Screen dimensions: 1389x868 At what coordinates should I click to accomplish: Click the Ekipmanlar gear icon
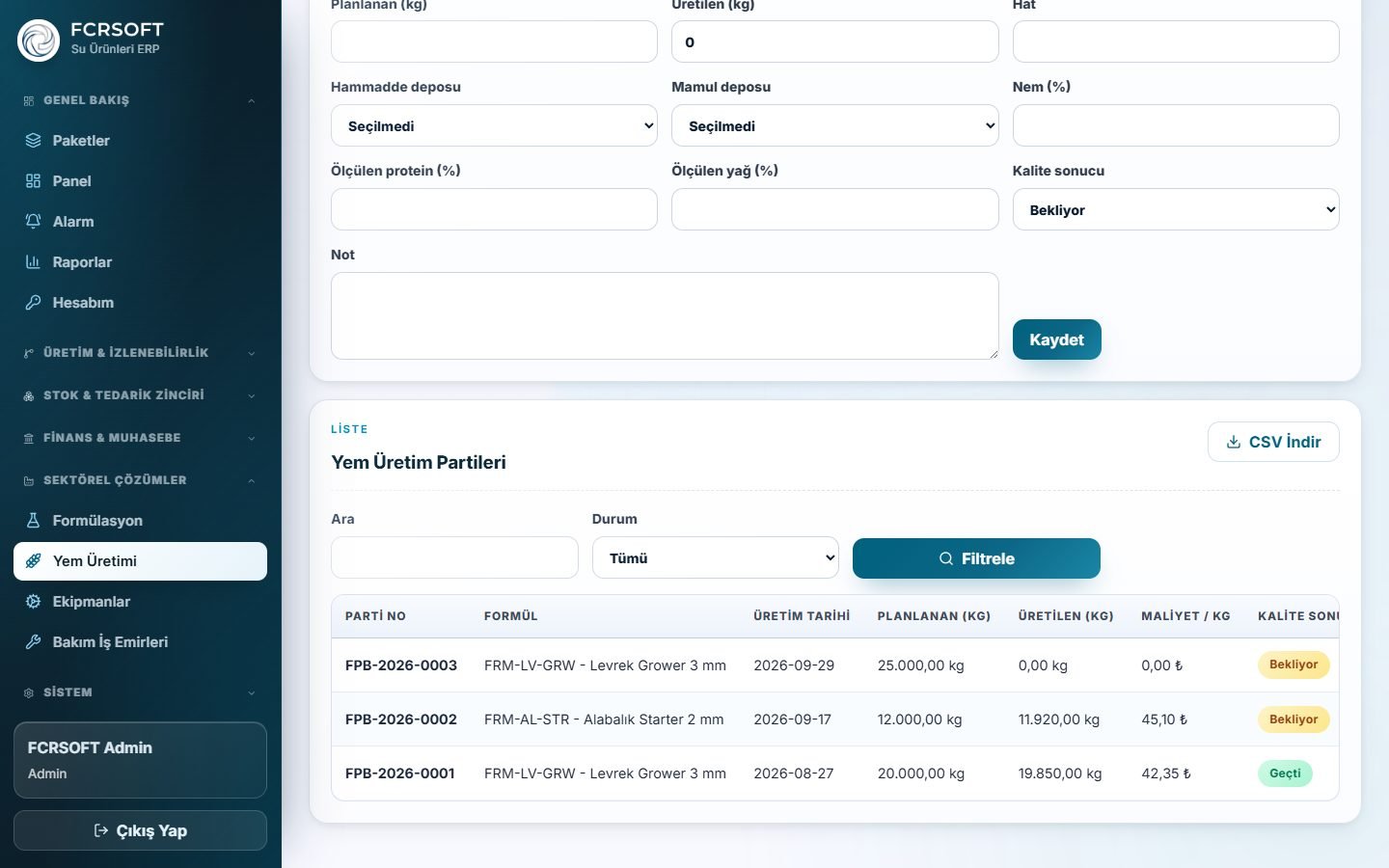[x=33, y=602]
